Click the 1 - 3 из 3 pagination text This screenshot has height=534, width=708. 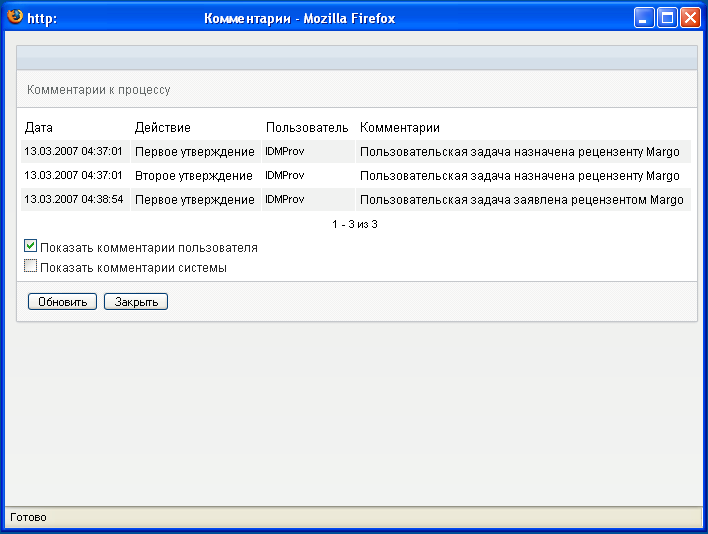click(x=355, y=224)
